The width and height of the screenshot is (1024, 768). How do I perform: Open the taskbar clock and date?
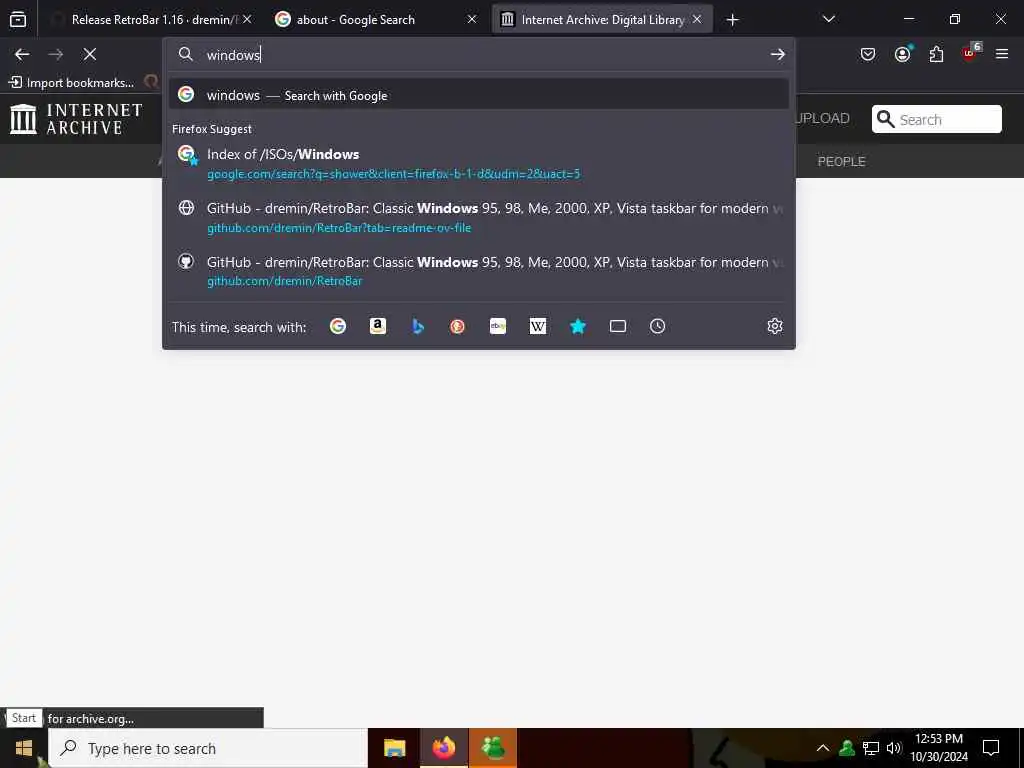[x=939, y=748]
